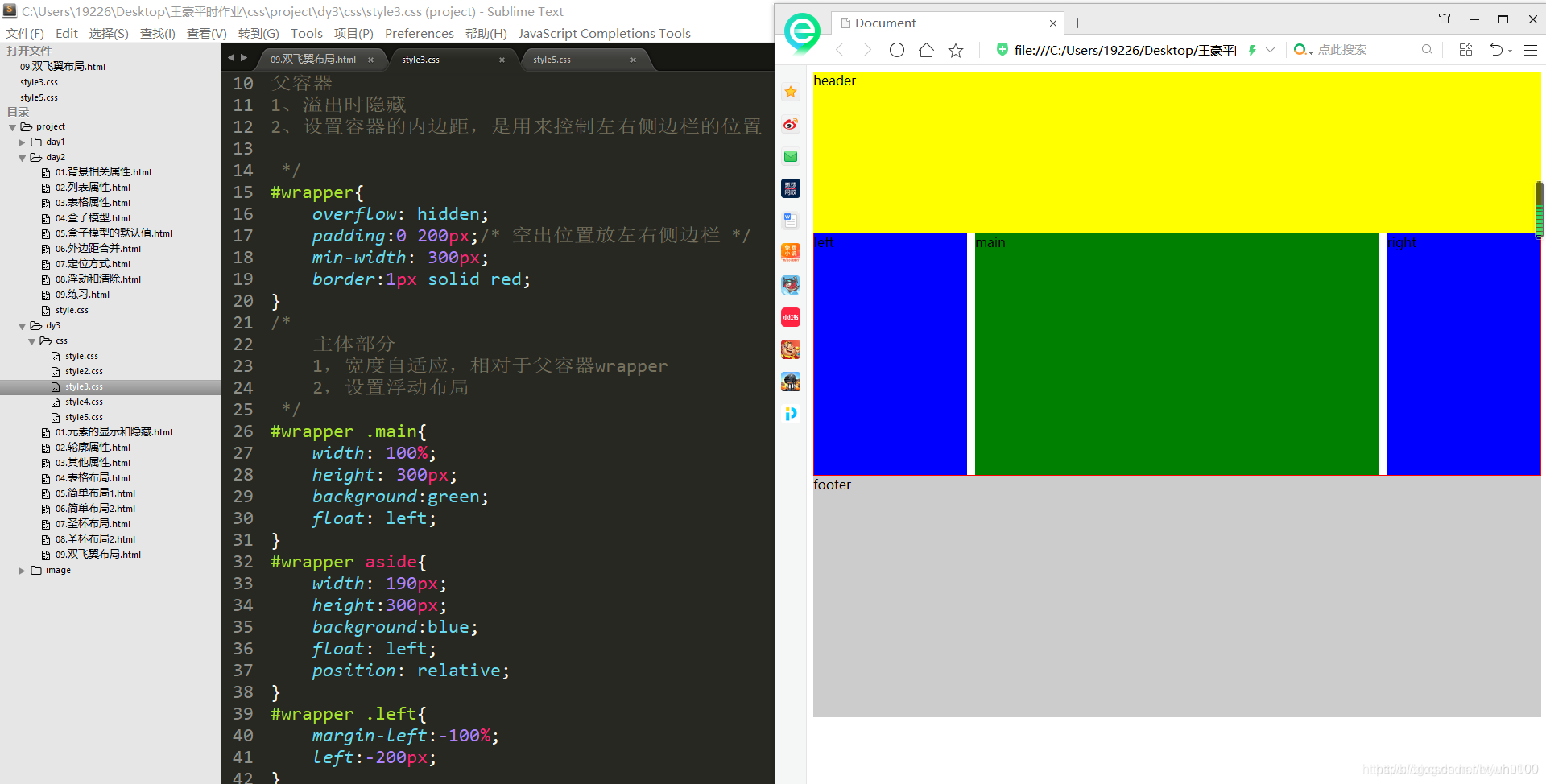1546x784 pixels.
Task: Reload the page with the refresh icon
Action: (897, 50)
